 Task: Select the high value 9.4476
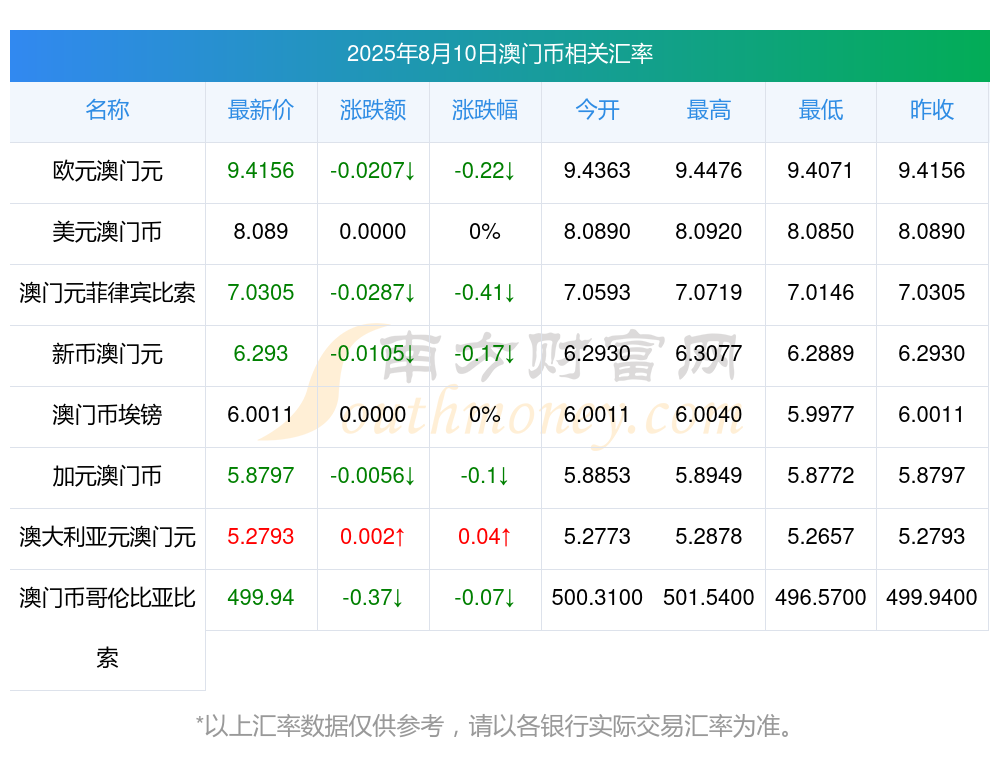click(x=709, y=170)
